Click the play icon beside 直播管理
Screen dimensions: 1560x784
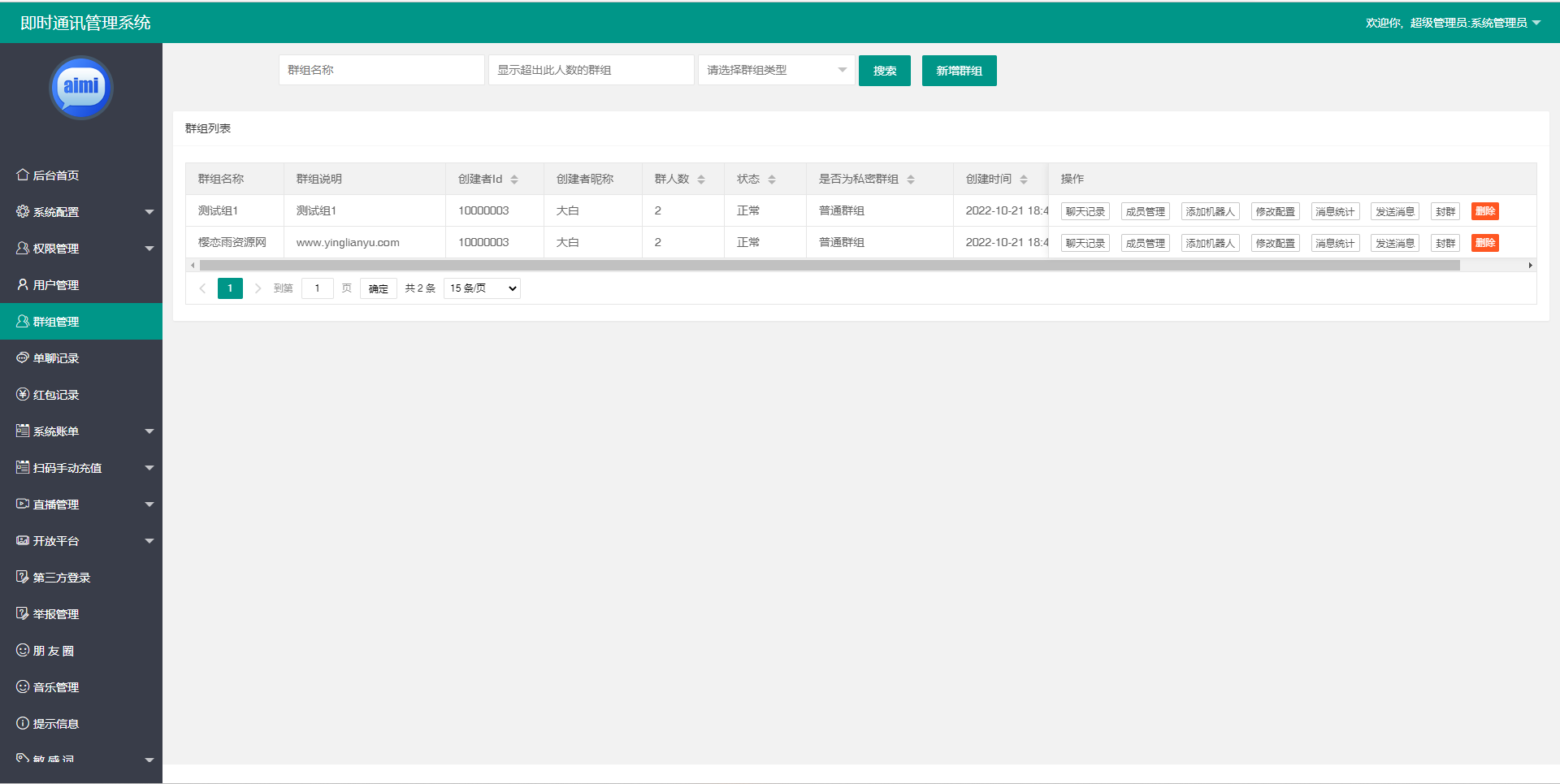(23, 504)
